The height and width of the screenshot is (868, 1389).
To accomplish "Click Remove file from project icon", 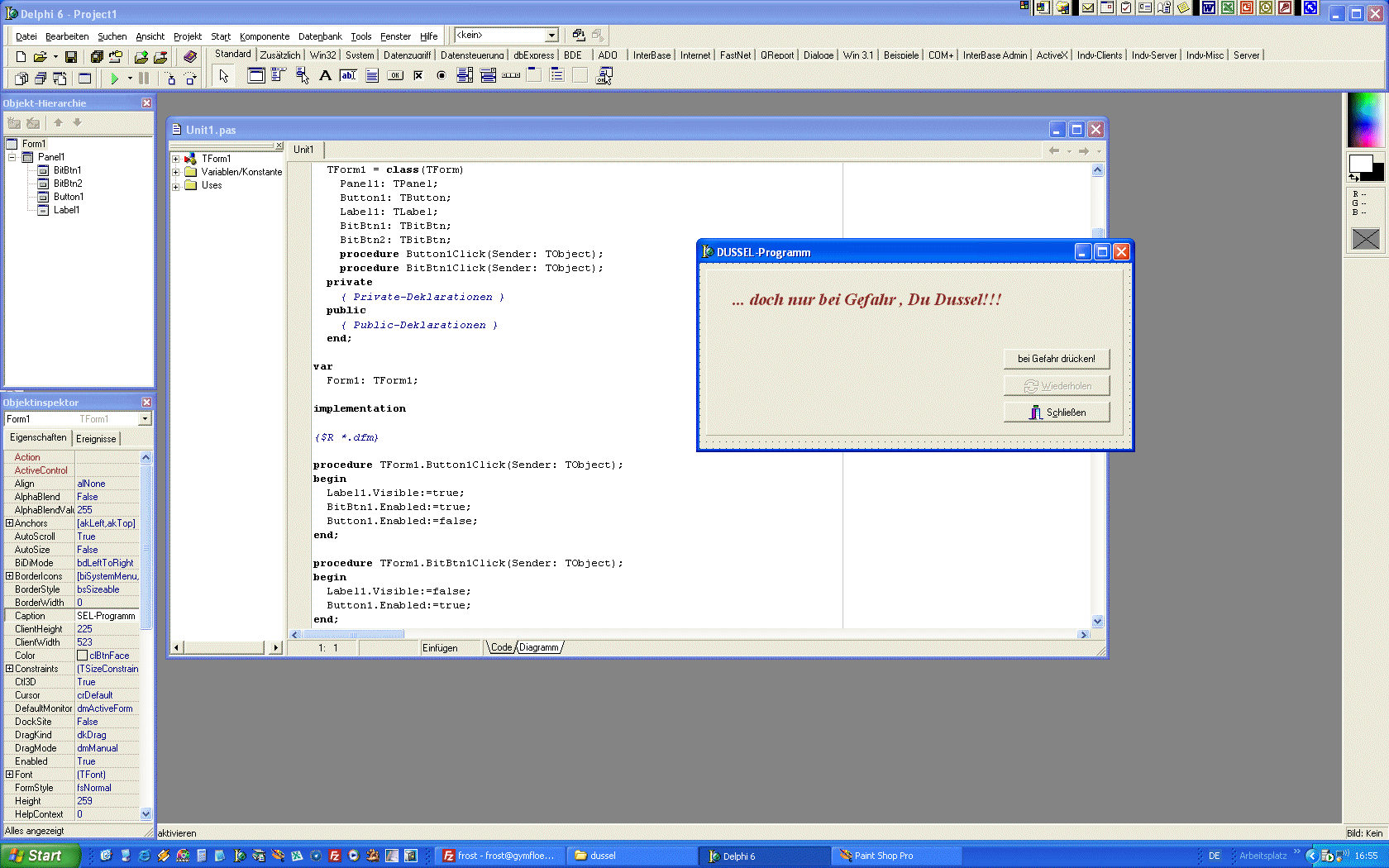I will (x=160, y=57).
